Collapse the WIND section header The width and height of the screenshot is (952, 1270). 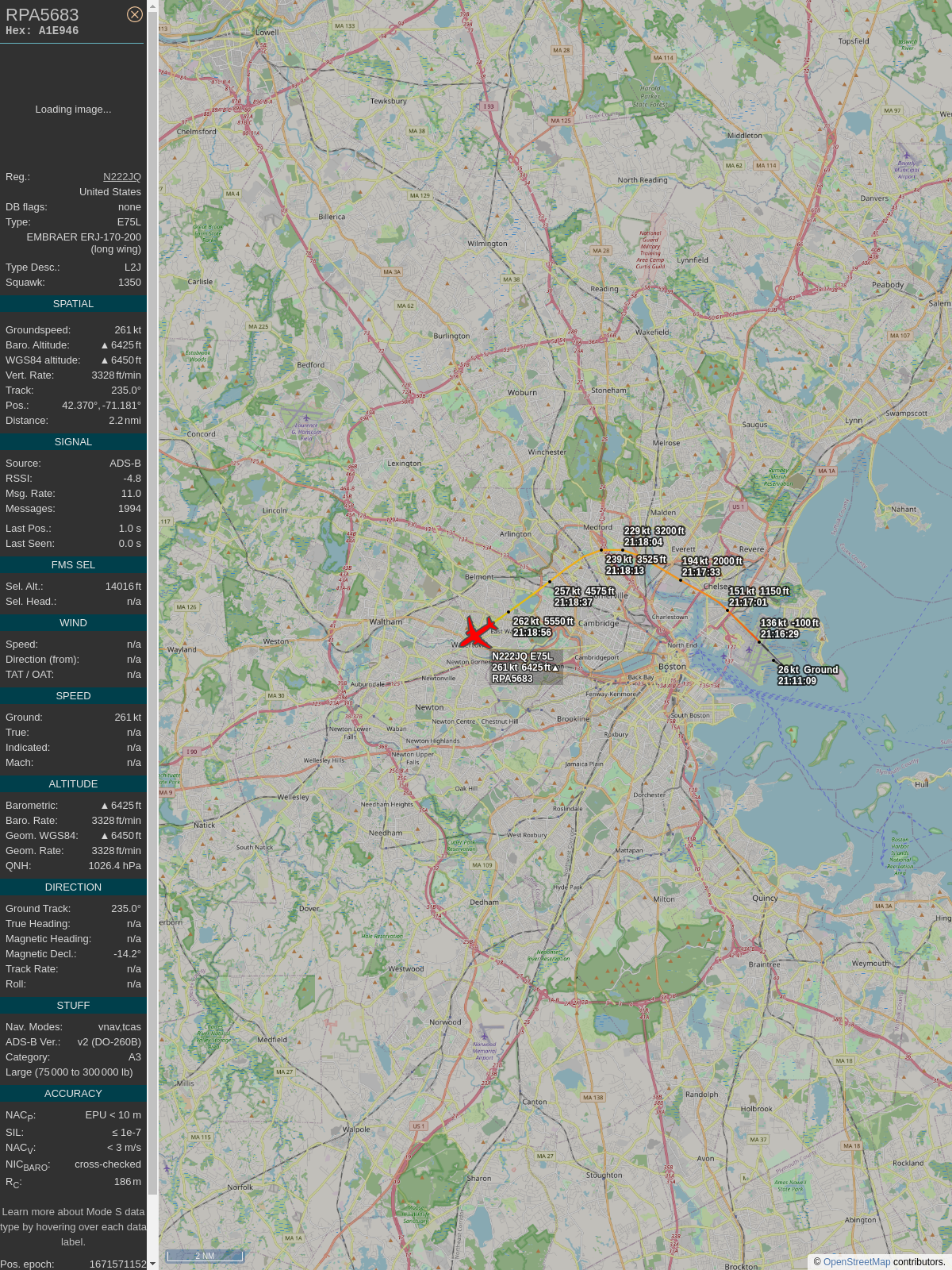click(73, 623)
